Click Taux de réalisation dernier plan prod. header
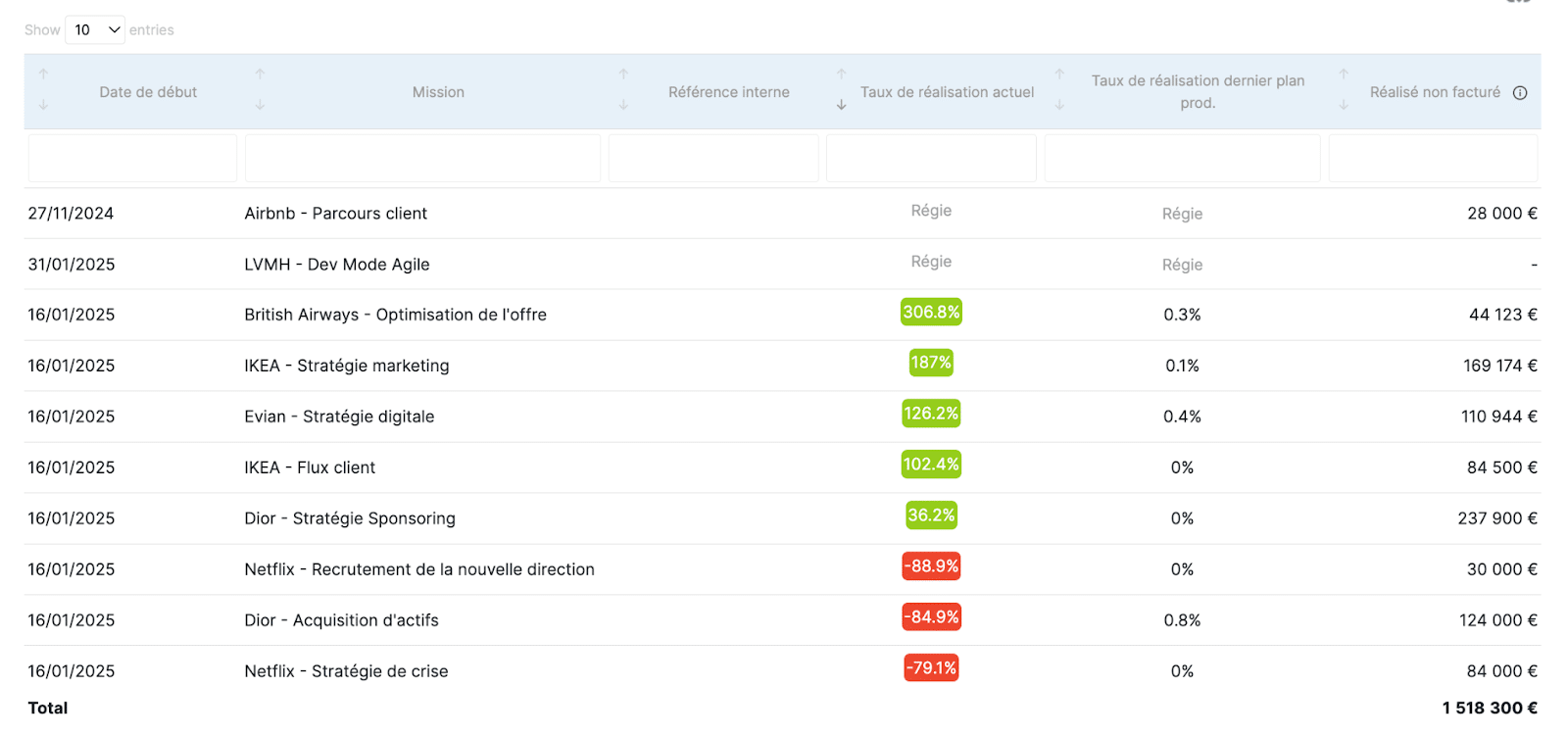This screenshot has height=736, width=1568. (x=1198, y=92)
